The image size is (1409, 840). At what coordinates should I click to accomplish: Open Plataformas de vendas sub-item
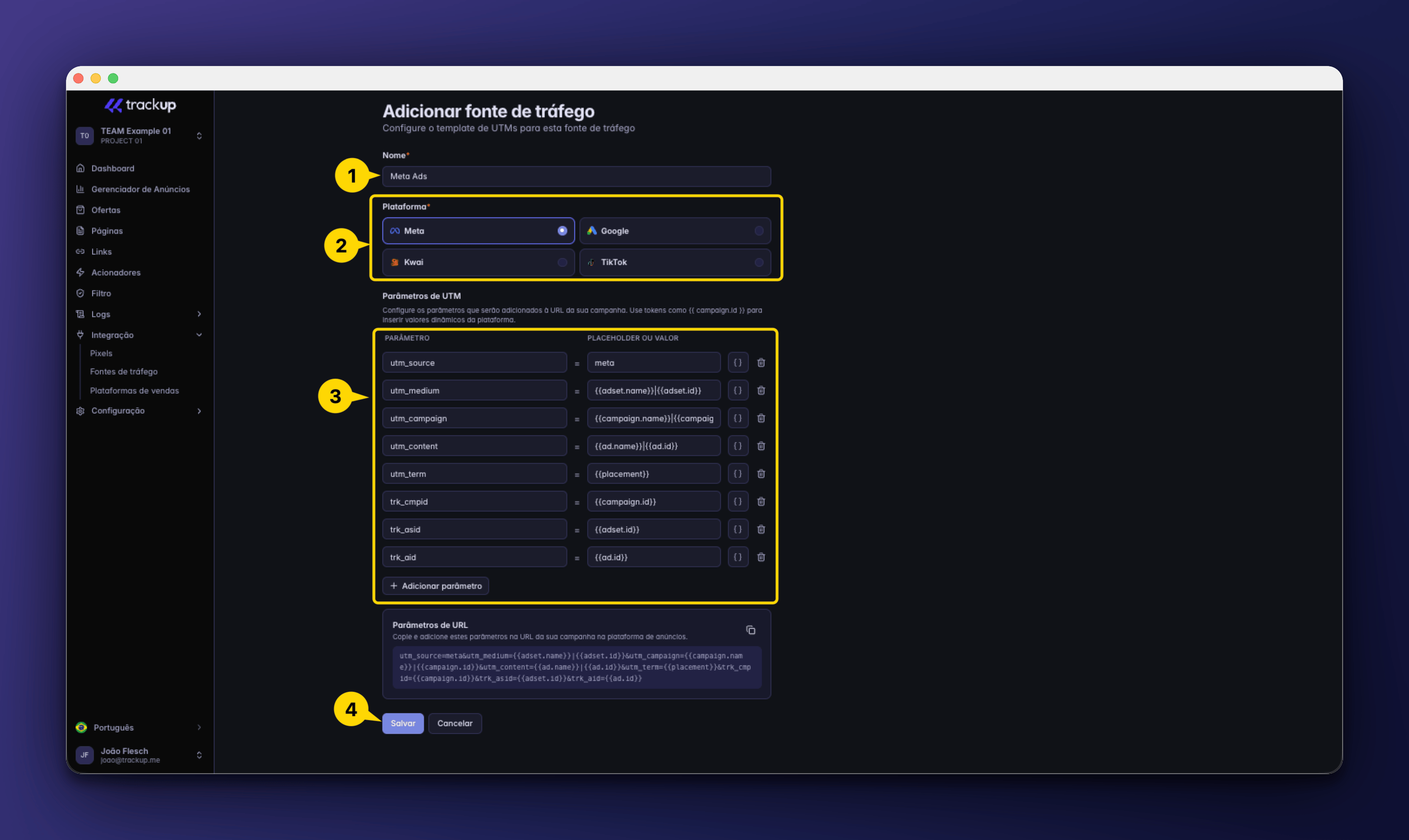[134, 391]
